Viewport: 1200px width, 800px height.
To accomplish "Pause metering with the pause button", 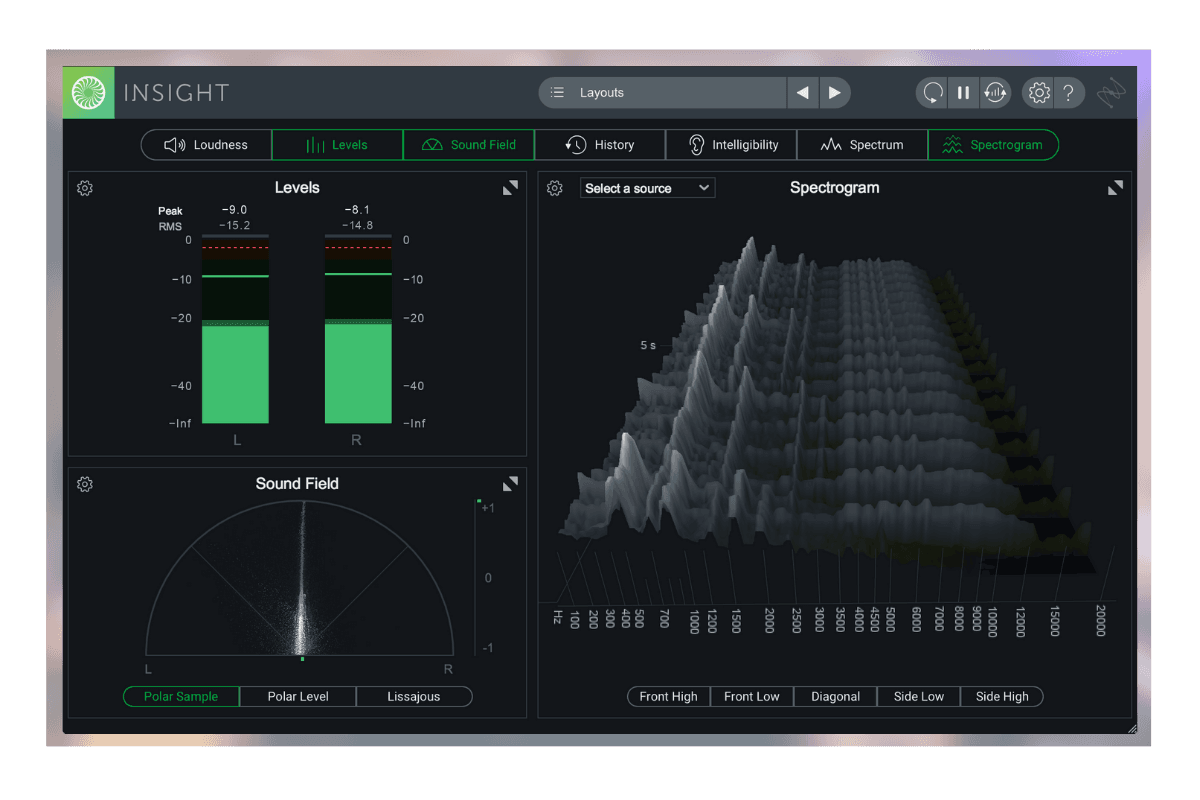I will [x=963, y=93].
